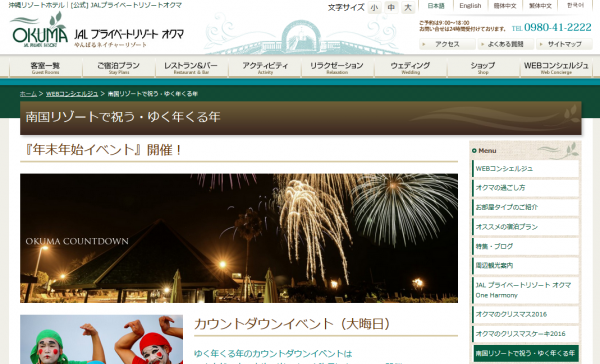Screen dimensions: 600x364
Task: Open the サイトマップ page
Action: click(x=564, y=44)
